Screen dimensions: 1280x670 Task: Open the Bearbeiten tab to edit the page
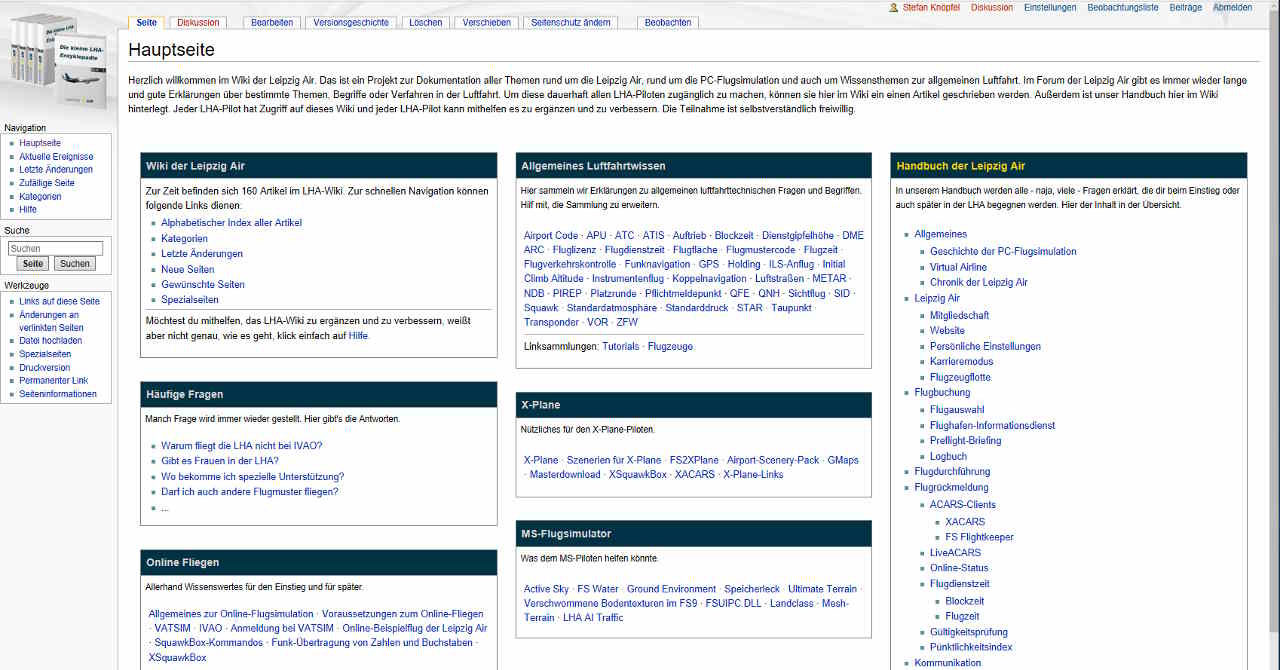point(272,22)
